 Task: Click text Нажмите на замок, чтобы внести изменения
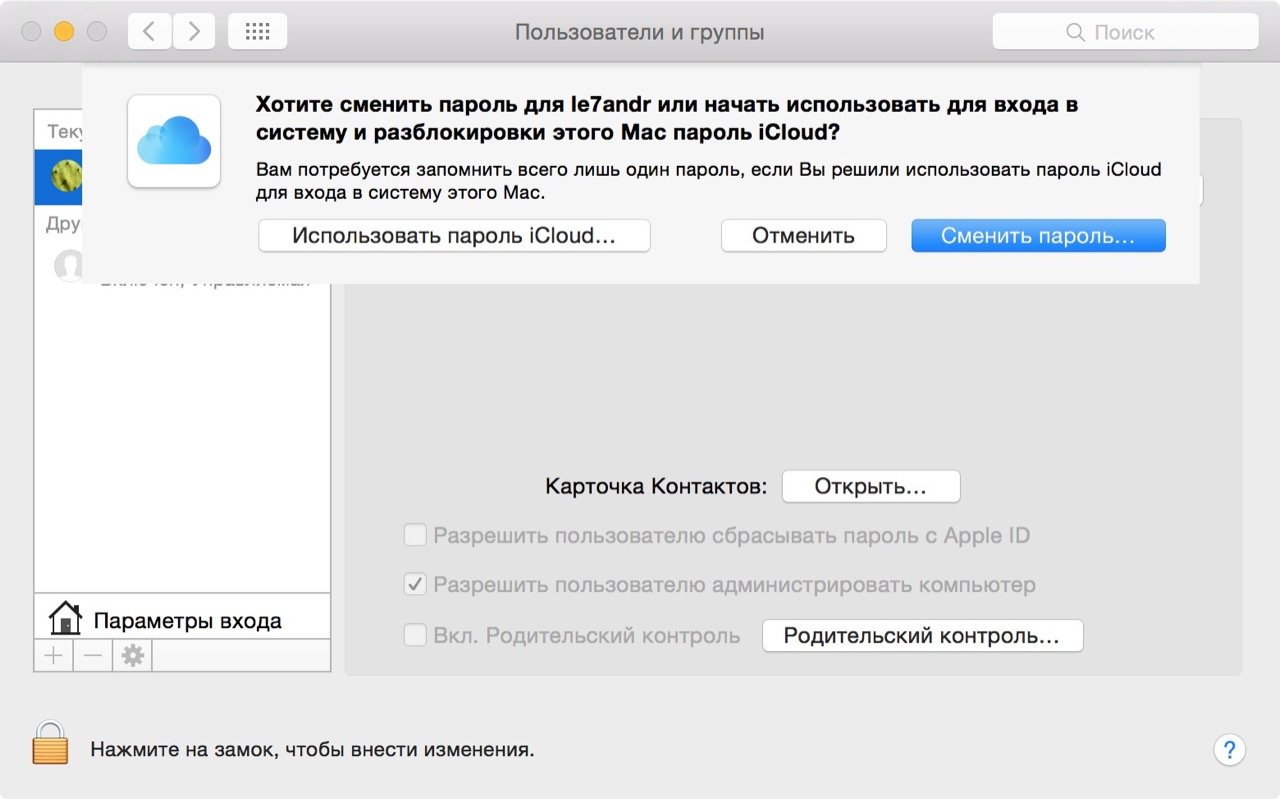point(312,749)
